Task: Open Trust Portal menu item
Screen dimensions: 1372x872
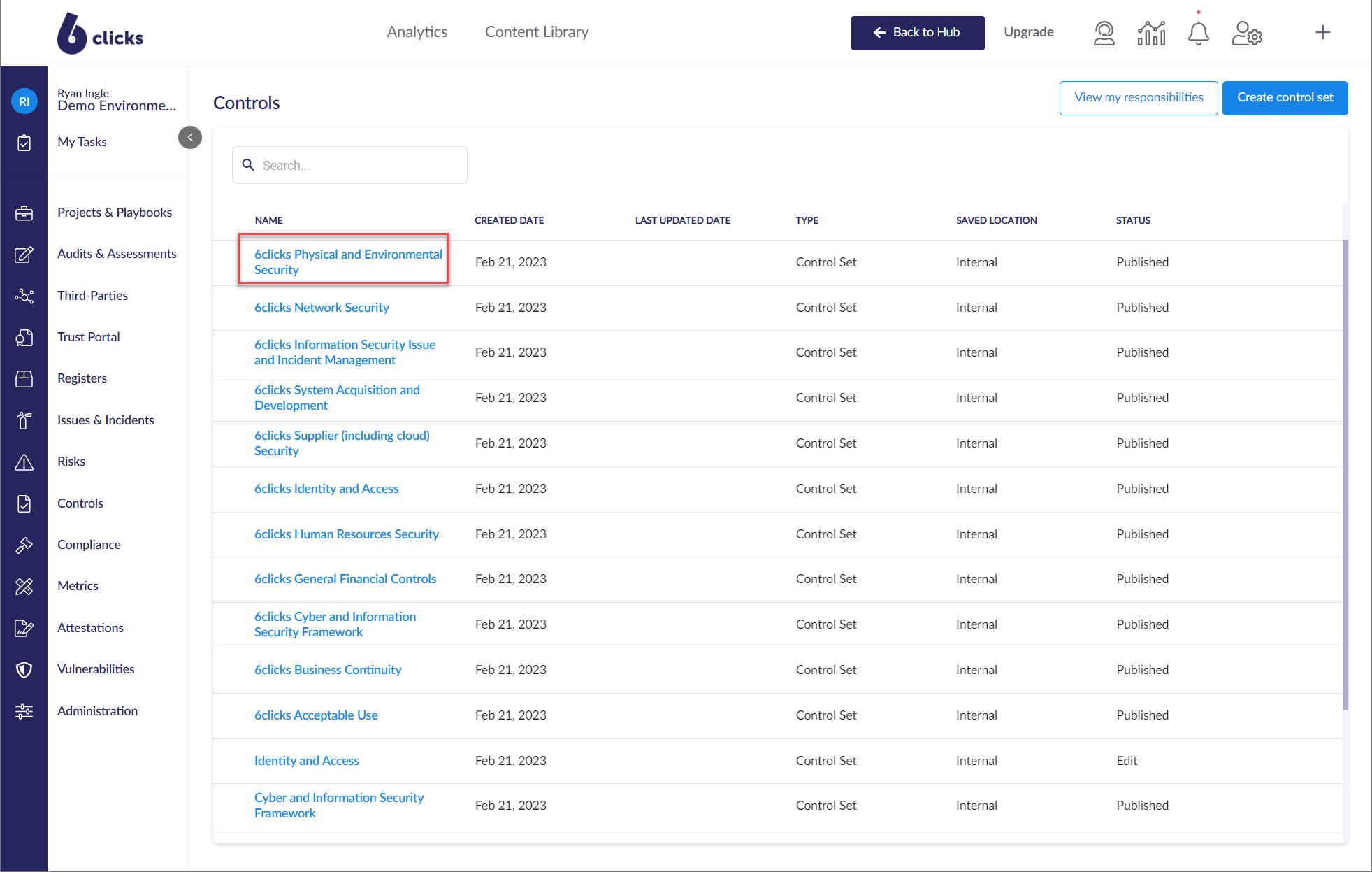Action: point(89,337)
